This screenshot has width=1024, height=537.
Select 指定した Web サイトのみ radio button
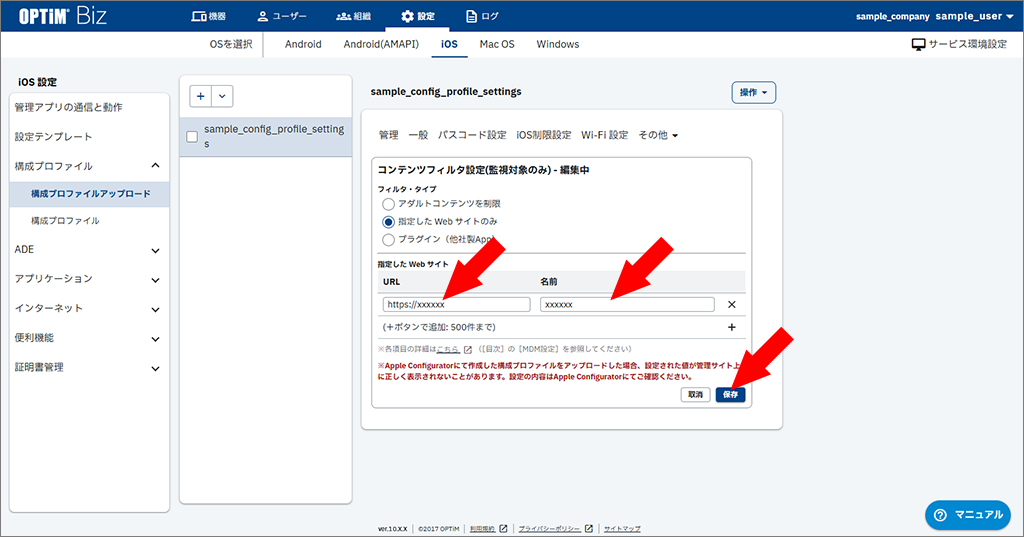389,221
